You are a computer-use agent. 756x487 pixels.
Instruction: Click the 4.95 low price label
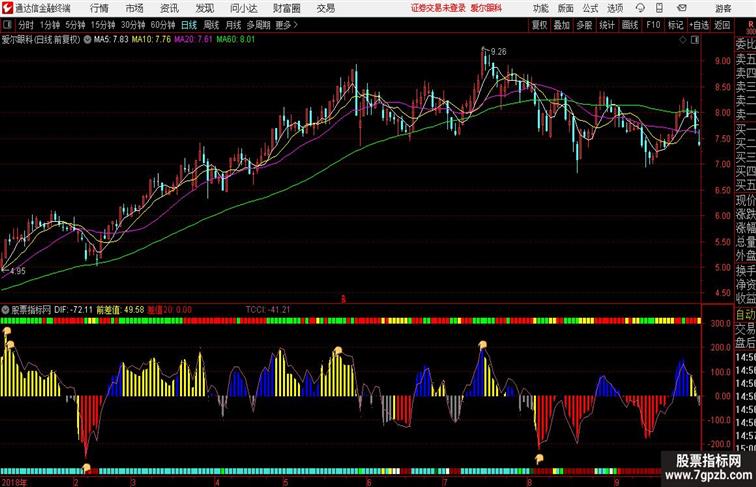pyautogui.click(x=17, y=271)
